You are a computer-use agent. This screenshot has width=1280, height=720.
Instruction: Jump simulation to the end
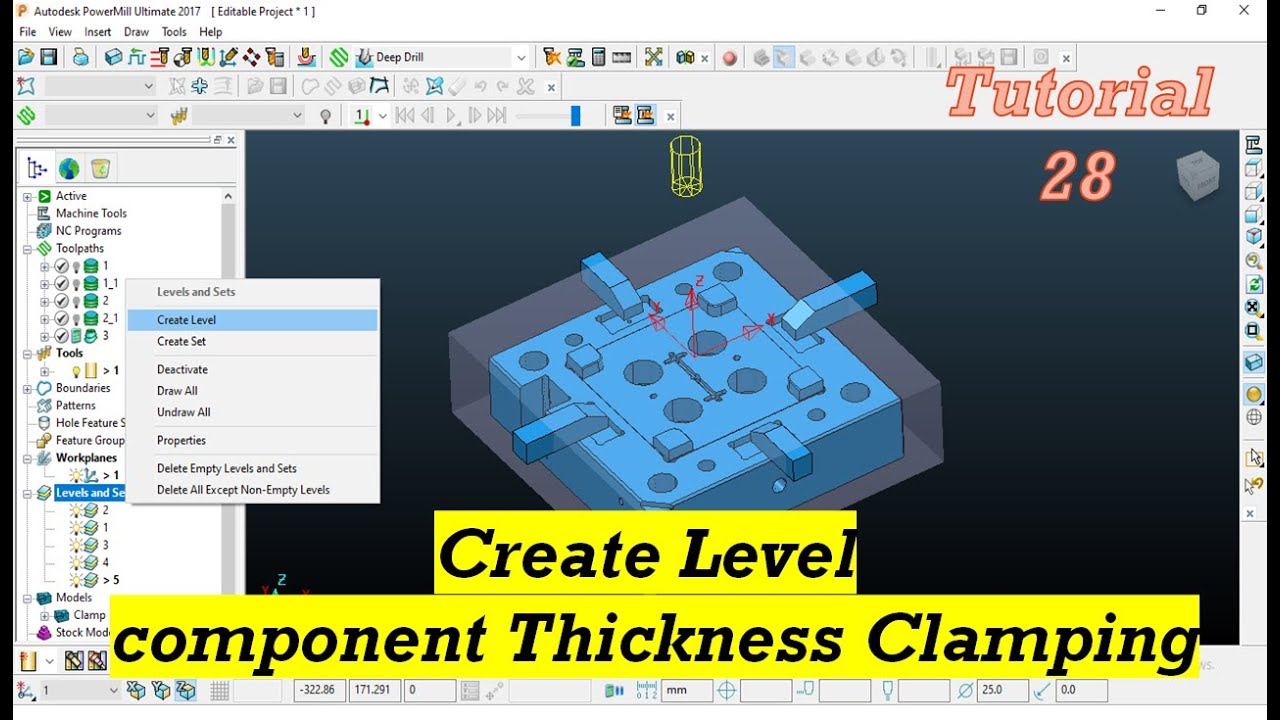pyautogui.click(x=496, y=116)
